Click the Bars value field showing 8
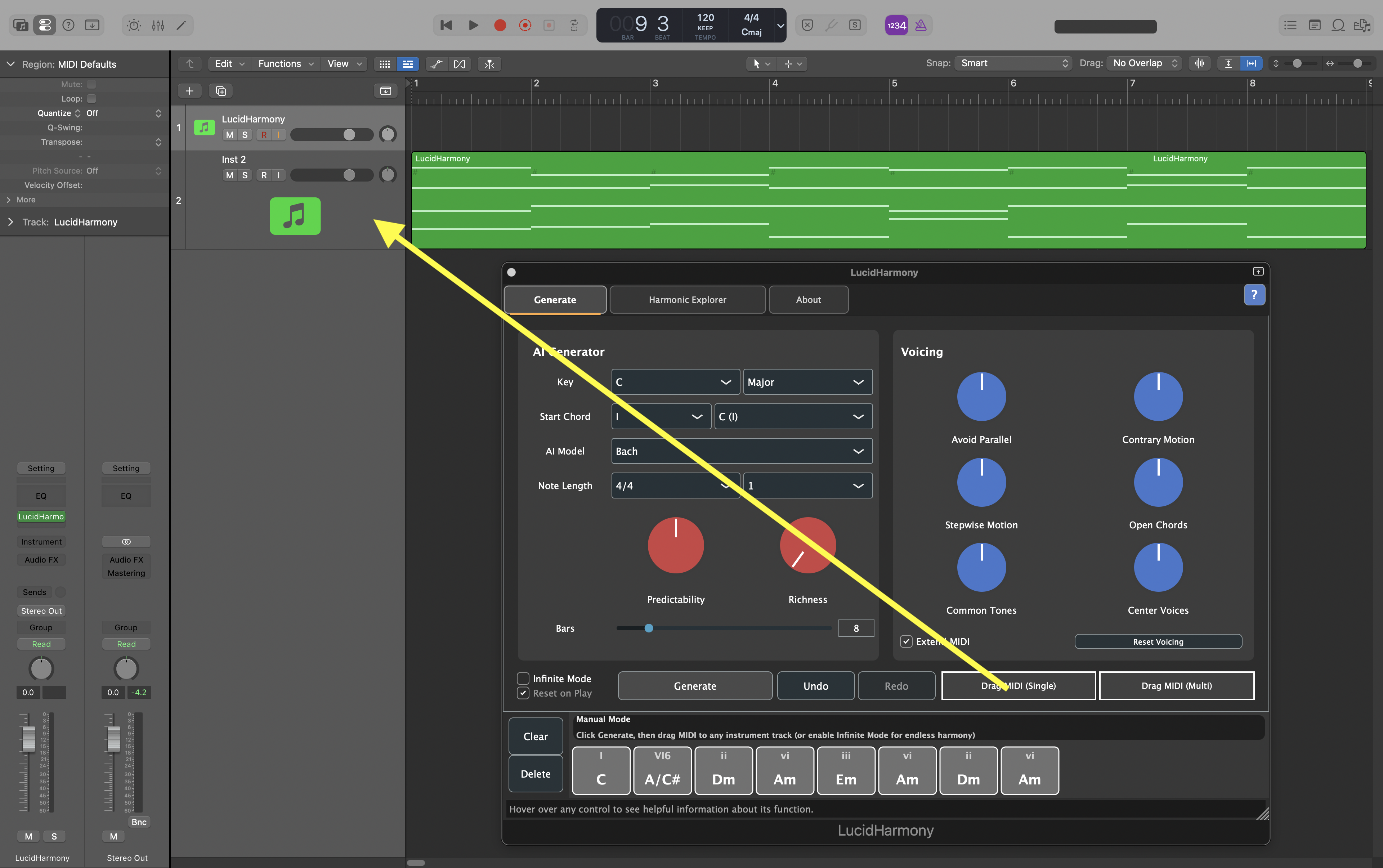This screenshot has width=1383, height=868. click(x=856, y=628)
